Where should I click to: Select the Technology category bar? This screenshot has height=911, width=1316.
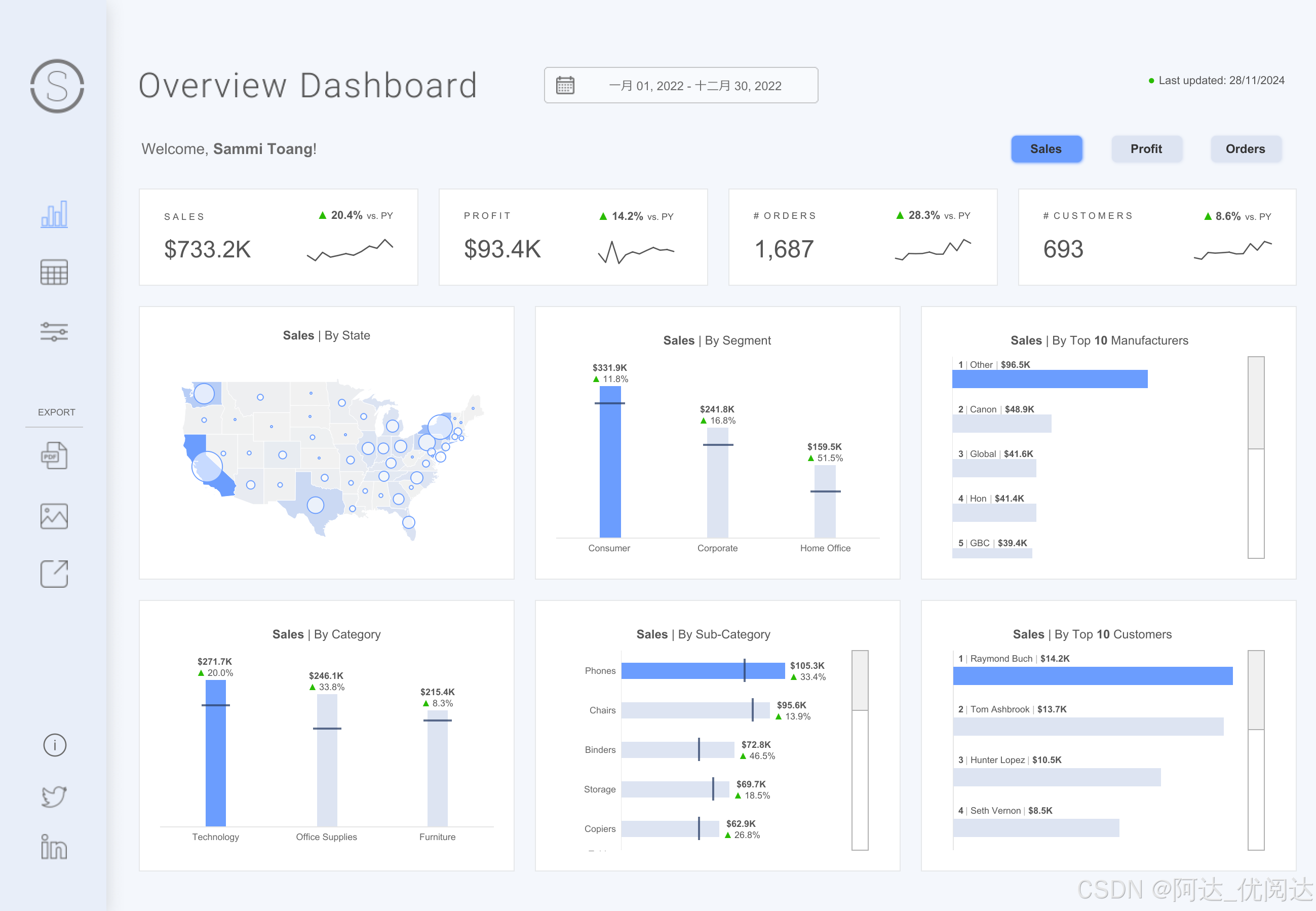point(216,753)
